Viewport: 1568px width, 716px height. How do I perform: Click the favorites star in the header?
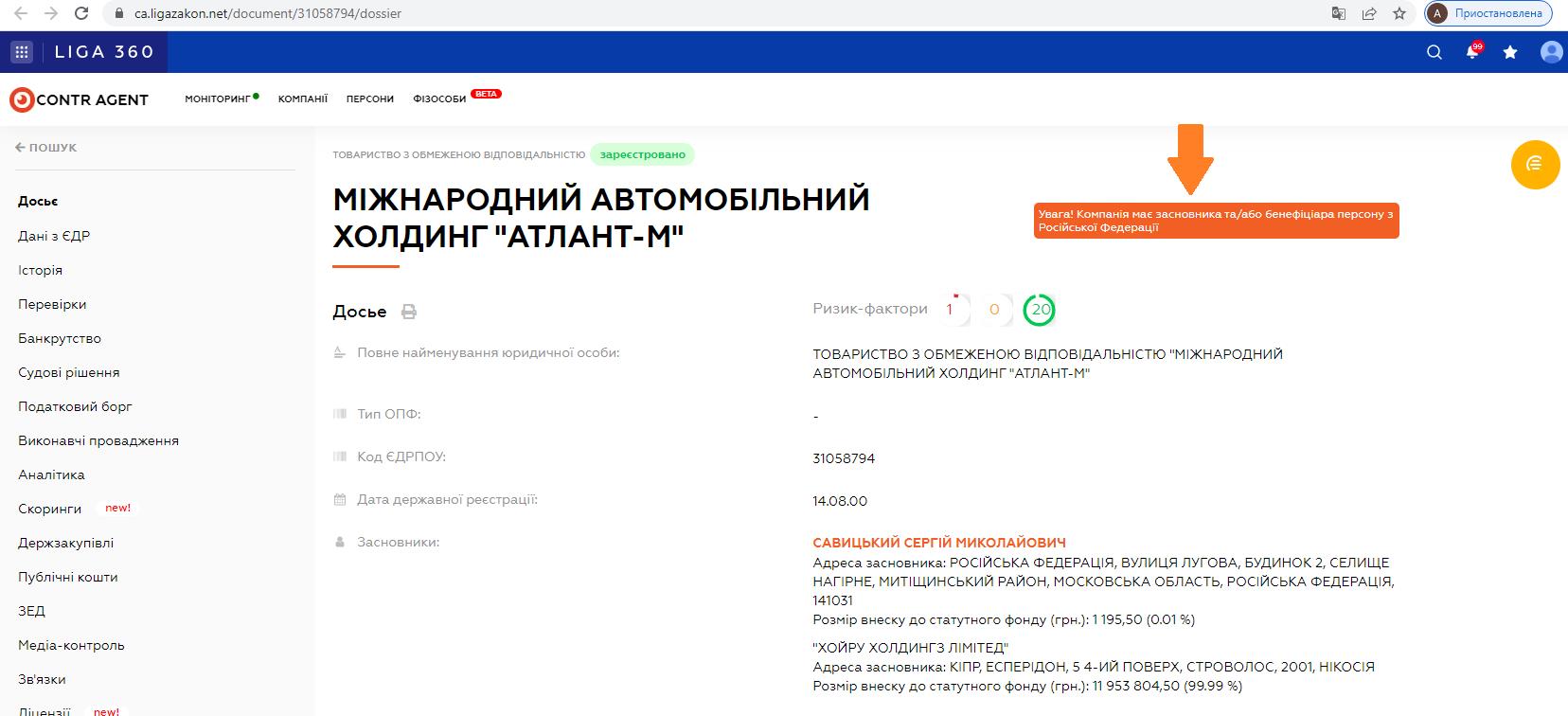[x=1510, y=52]
